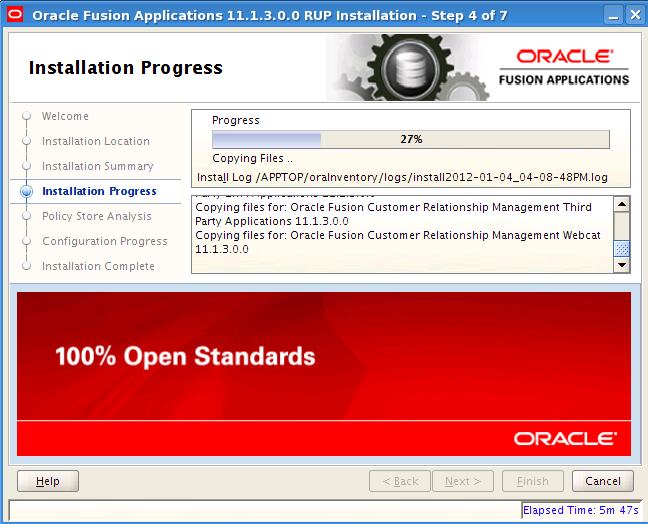
Task: Click the Webcat 11.1.3.0.0 log line
Action: point(398,242)
